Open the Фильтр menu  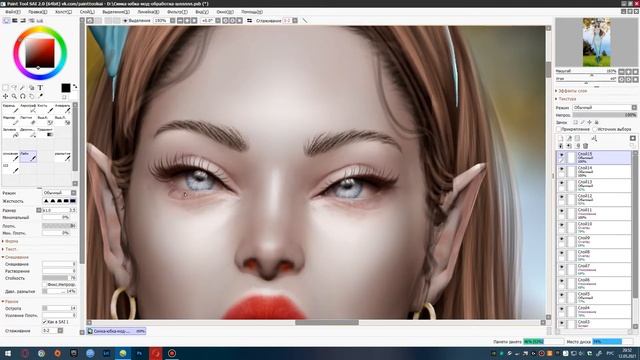click(177, 12)
